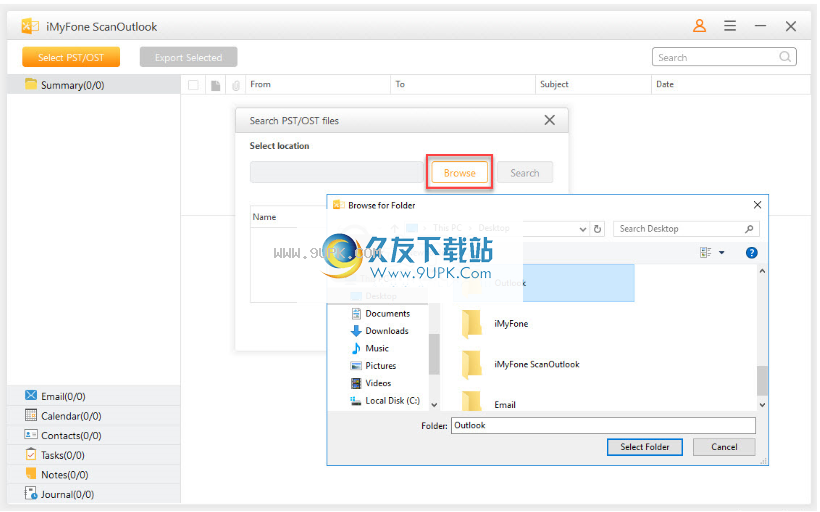Open the Journal(0/0) category

(94, 494)
